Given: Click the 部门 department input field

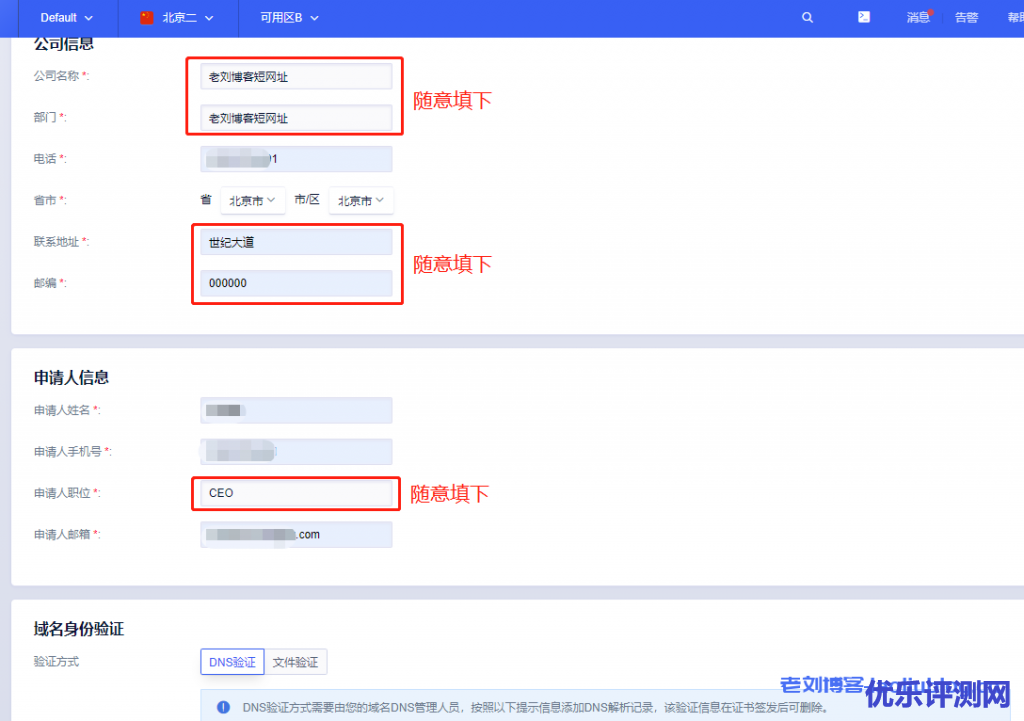Looking at the screenshot, I should pyautogui.click(x=296, y=118).
